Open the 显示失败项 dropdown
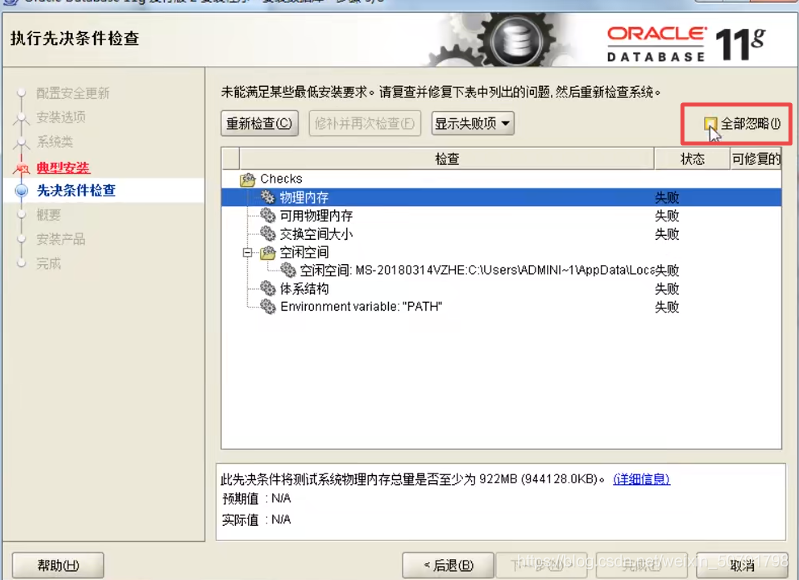 pos(473,124)
